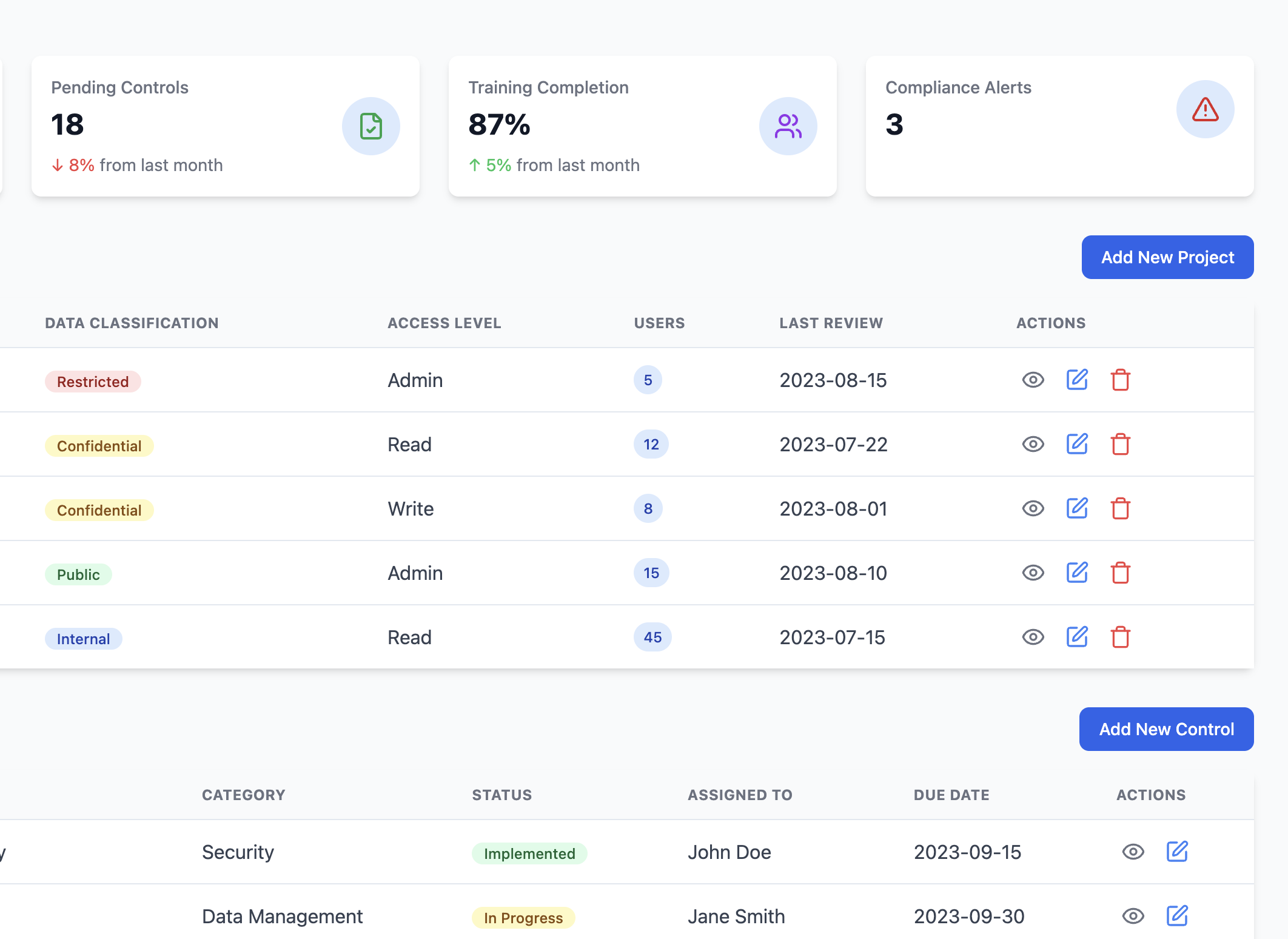View the Public Admin row eye icon

coord(1033,573)
